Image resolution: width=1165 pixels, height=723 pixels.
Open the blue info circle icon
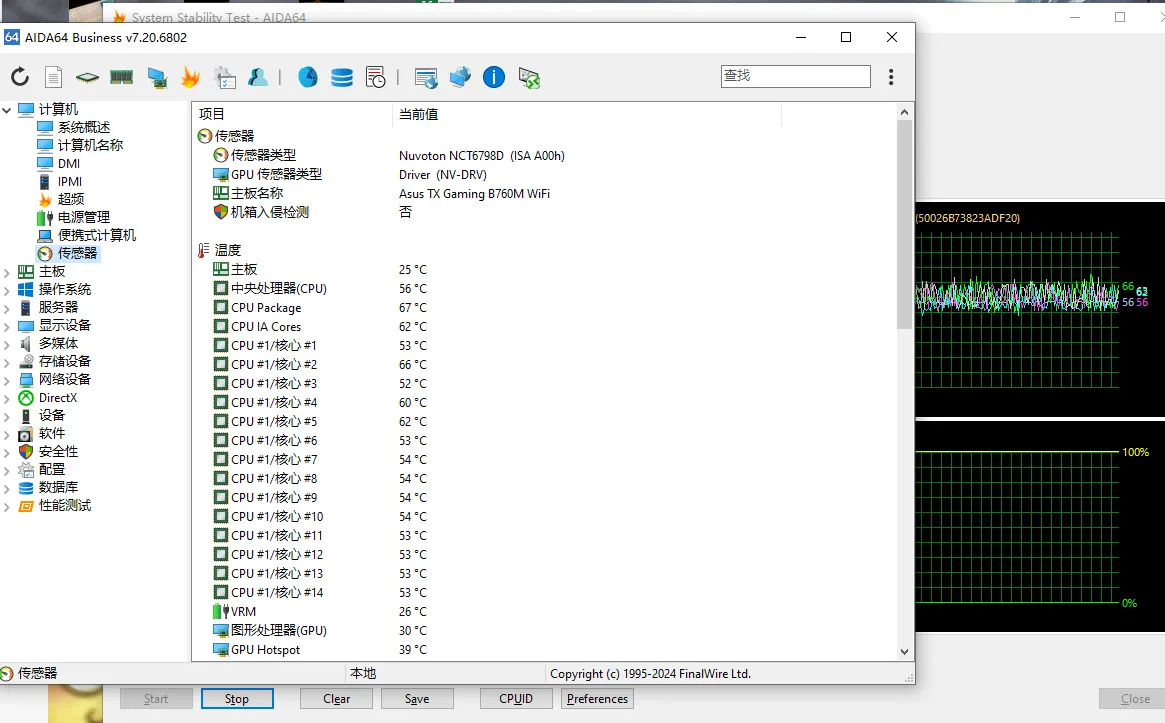(x=493, y=77)
